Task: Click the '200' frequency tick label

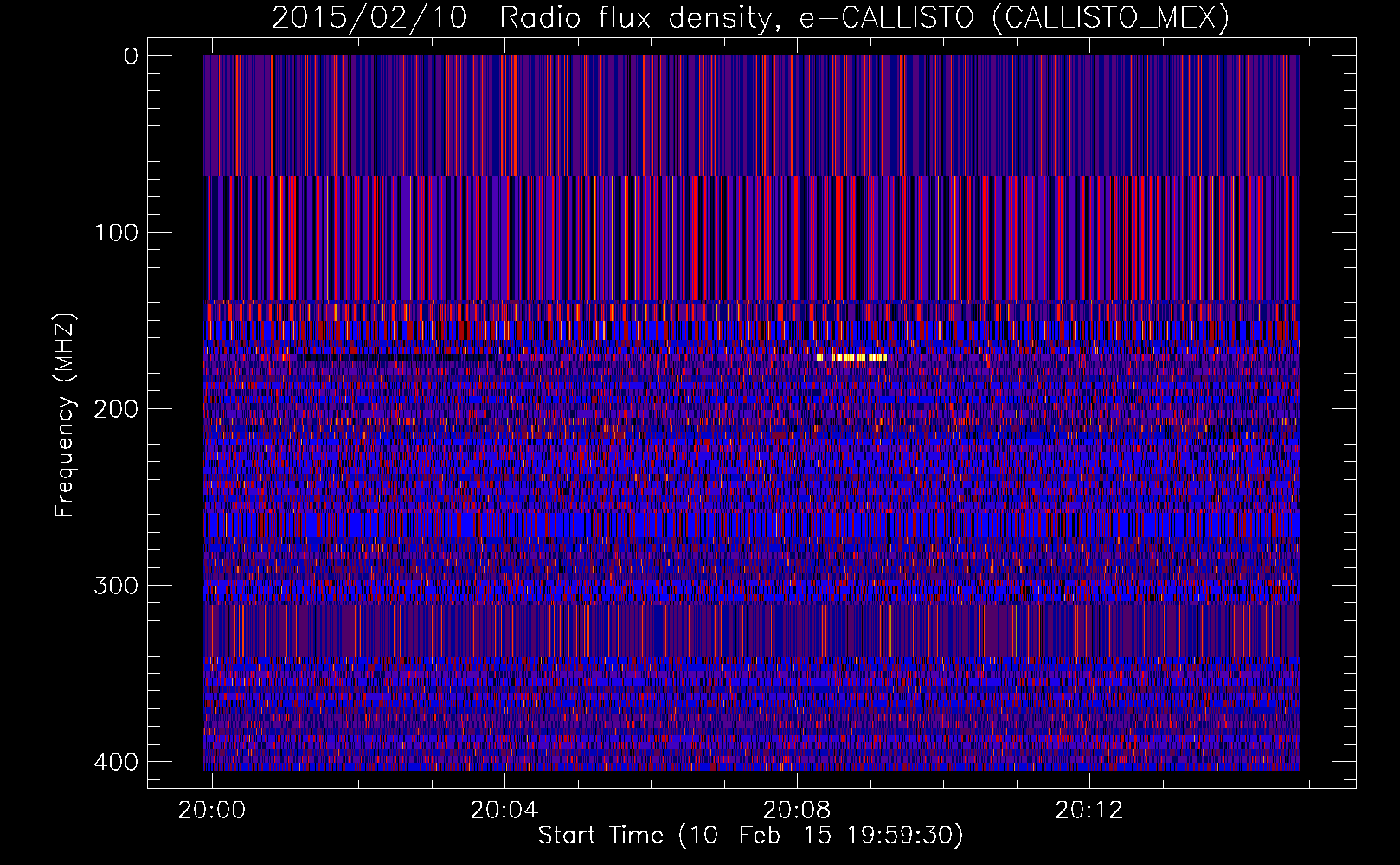Action: click(x=116, y=409)
